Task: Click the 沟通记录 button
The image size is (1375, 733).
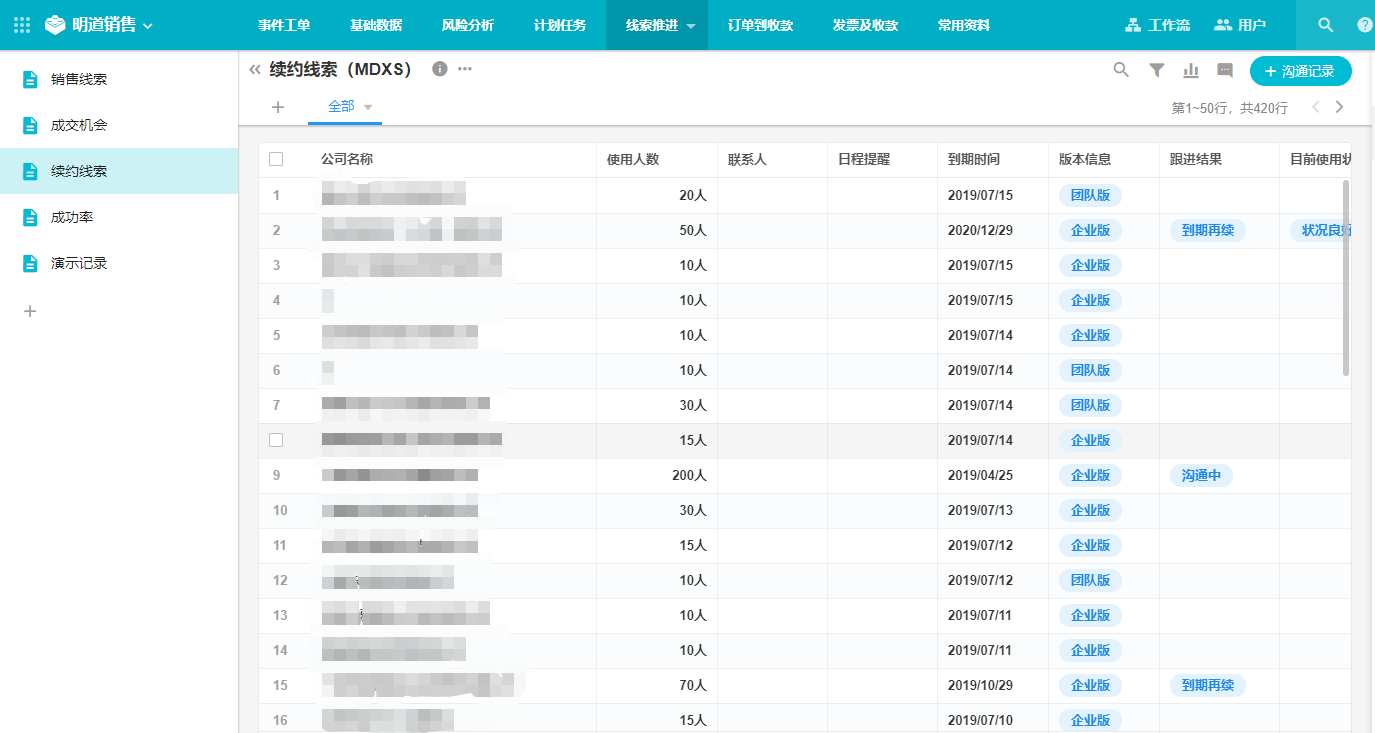Action: 1300,71
